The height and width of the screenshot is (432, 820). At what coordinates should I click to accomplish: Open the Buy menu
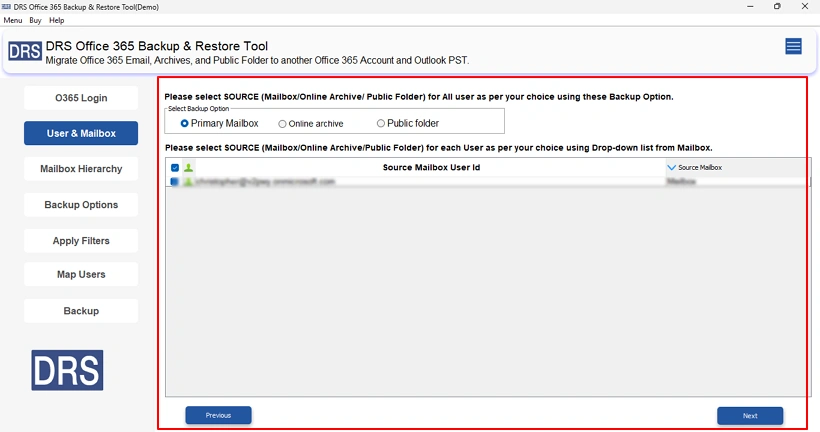point(35,20)
